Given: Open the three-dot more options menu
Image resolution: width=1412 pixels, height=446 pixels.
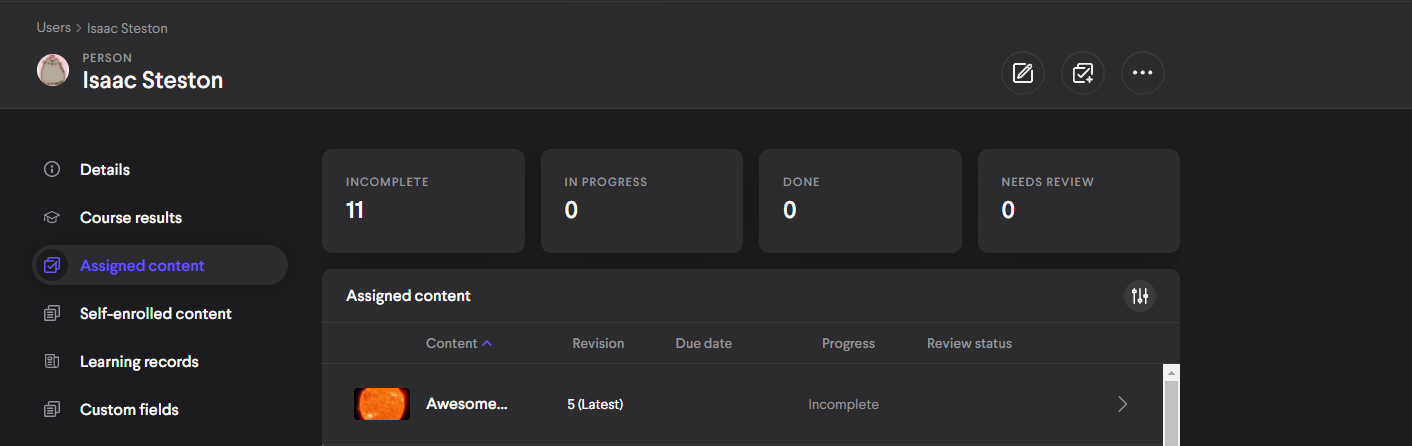Looking at the screenshot, I should coord(1142,73).
